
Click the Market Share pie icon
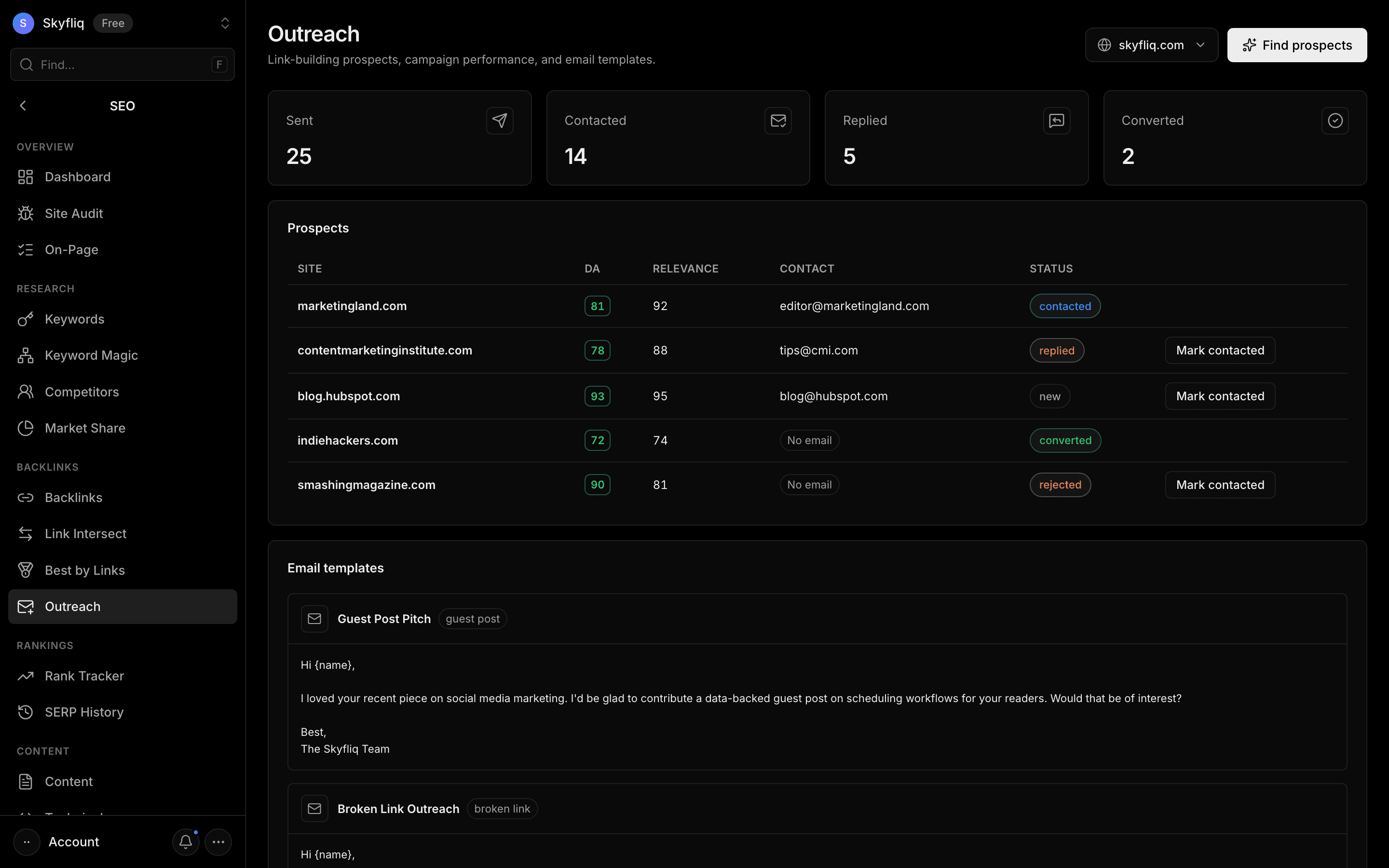point(25,428)
